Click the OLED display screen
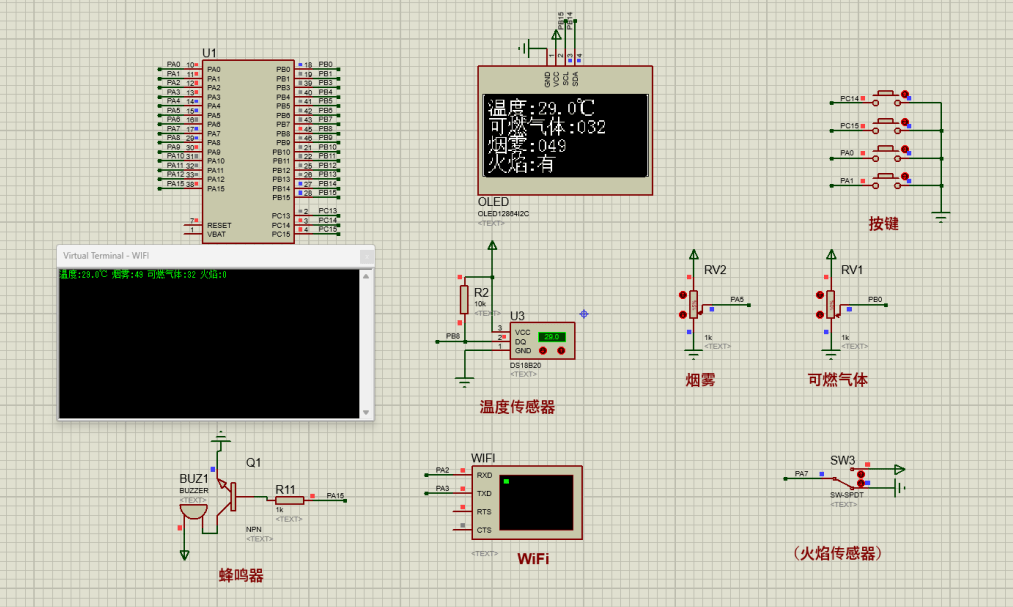1013x607 pixels. 563,135
